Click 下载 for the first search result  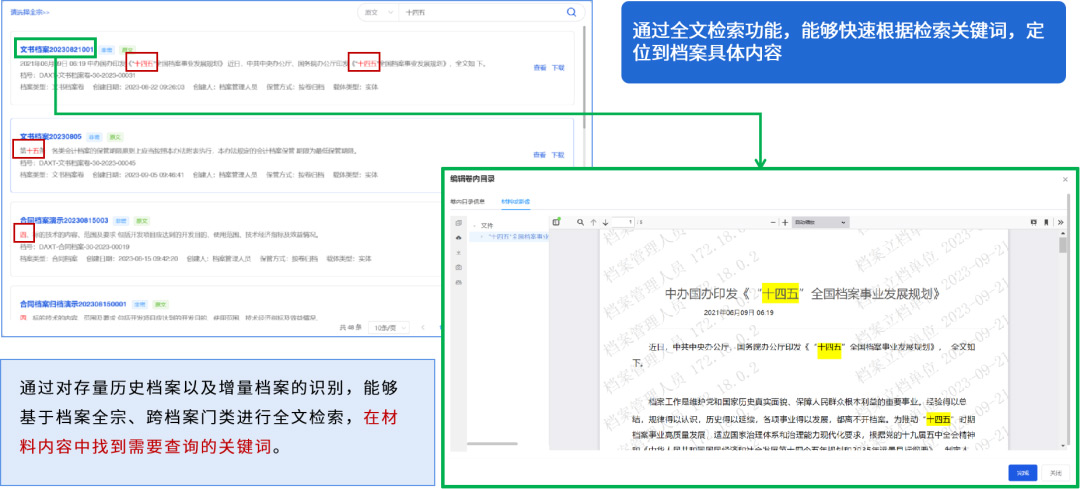pyautogui.click(x=558, y=67)
